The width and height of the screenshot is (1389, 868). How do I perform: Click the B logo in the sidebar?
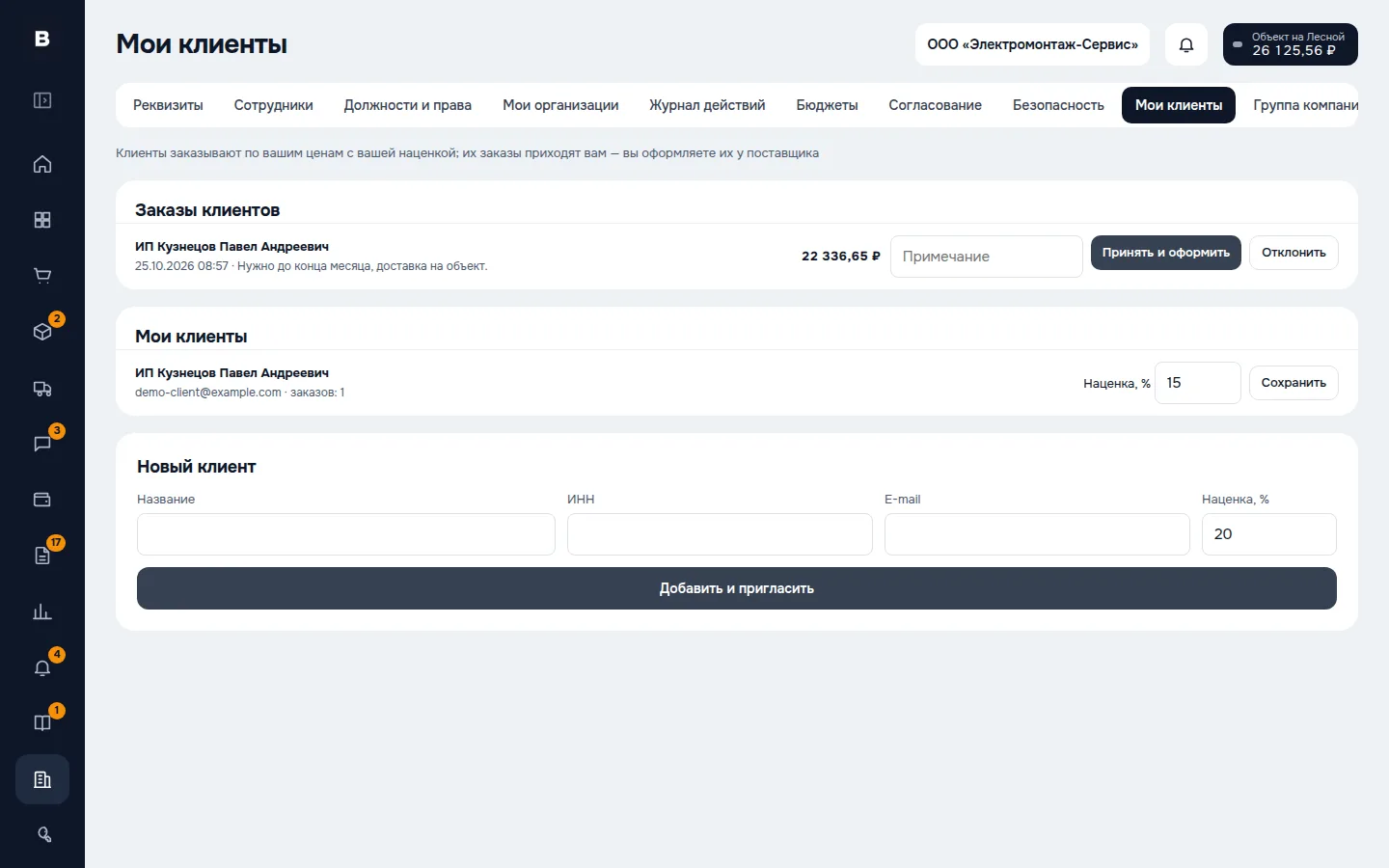tap(42, 39)
